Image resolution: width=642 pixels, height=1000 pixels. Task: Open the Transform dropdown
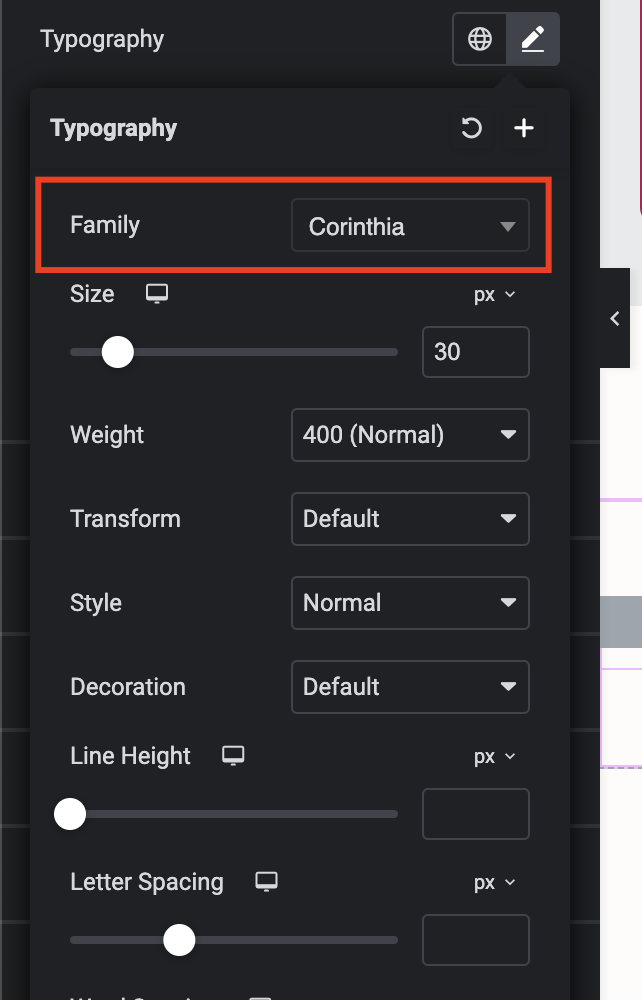point(410,518)
